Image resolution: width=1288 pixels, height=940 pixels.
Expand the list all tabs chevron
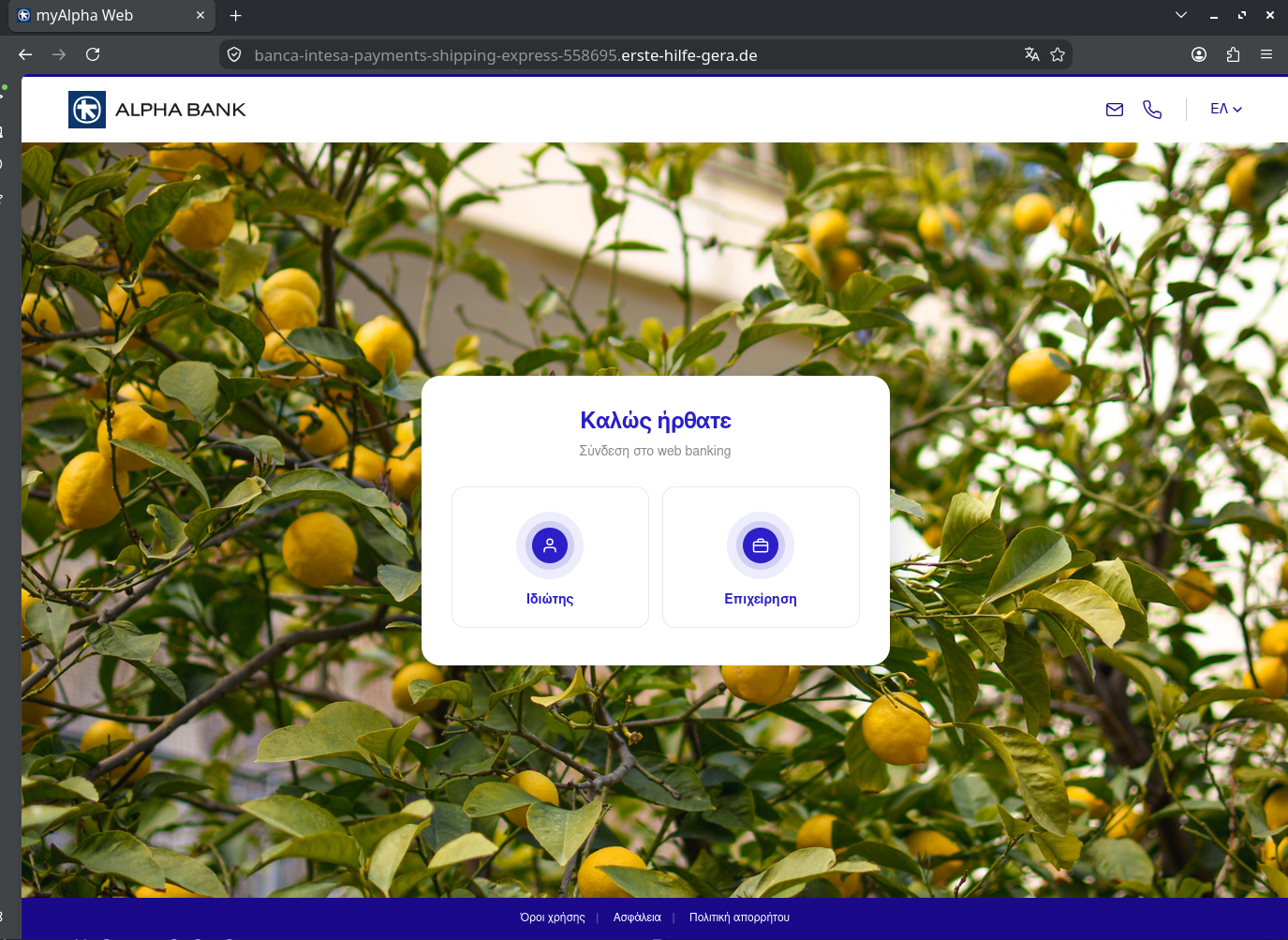(1181, 15)
